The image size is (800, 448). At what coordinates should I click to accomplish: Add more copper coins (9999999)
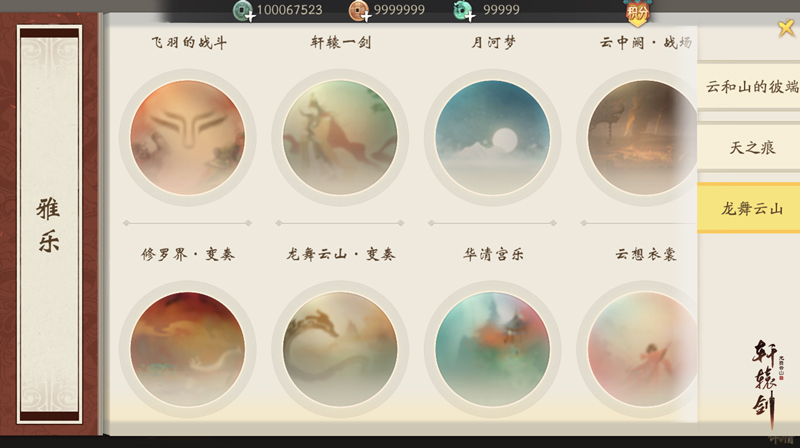[x=360, y=11]
